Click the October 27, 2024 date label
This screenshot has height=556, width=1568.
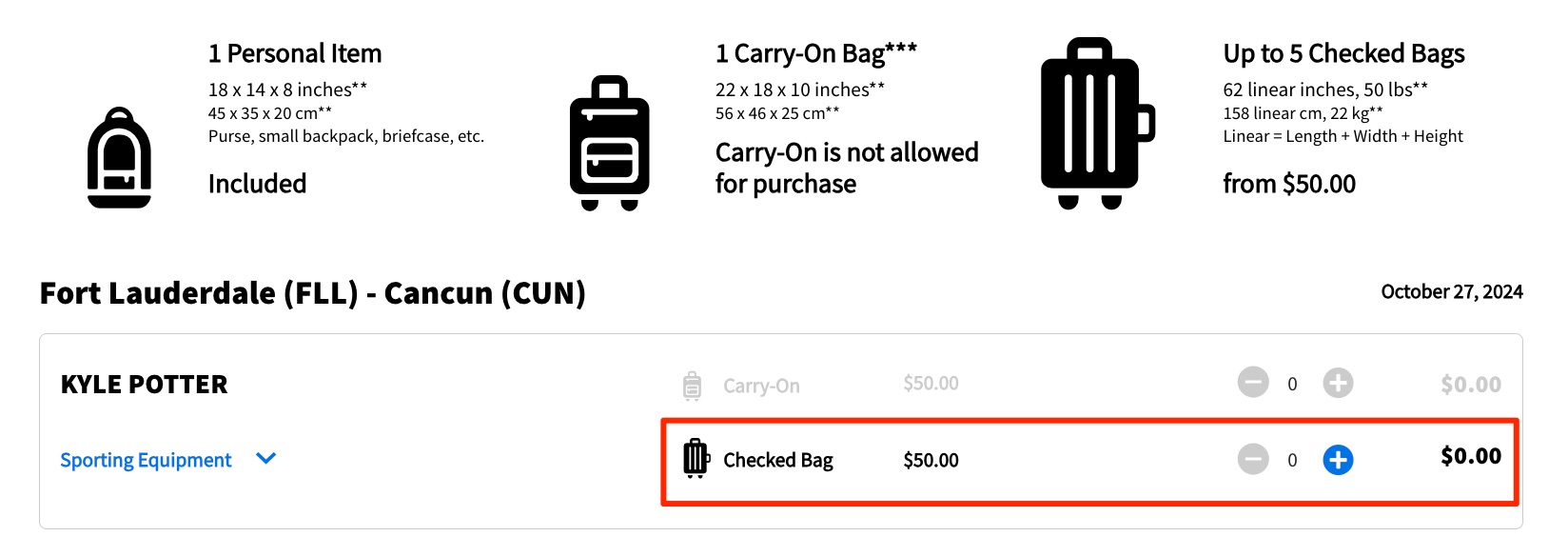click(x=1451, y=291)
